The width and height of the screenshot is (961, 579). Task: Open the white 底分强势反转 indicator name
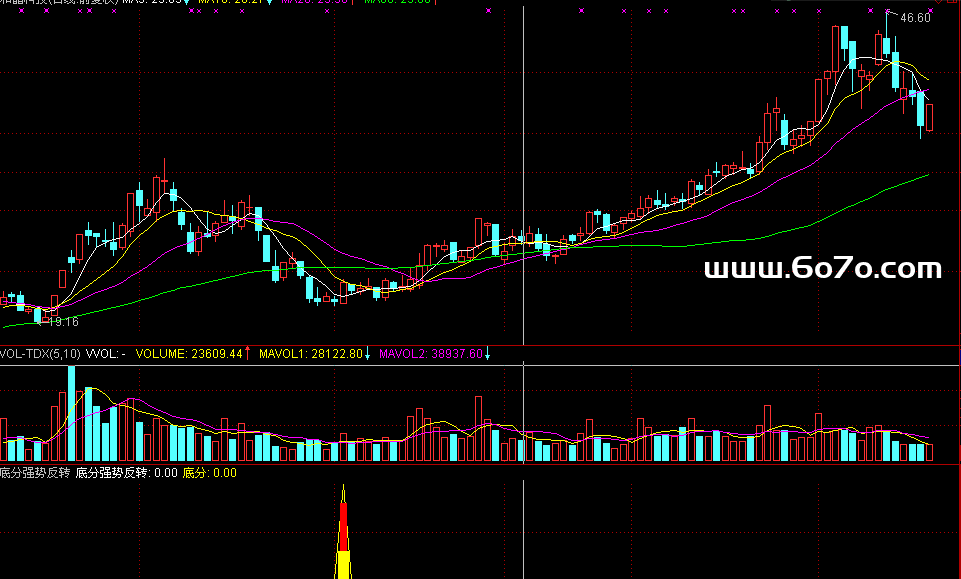[35, 473]
